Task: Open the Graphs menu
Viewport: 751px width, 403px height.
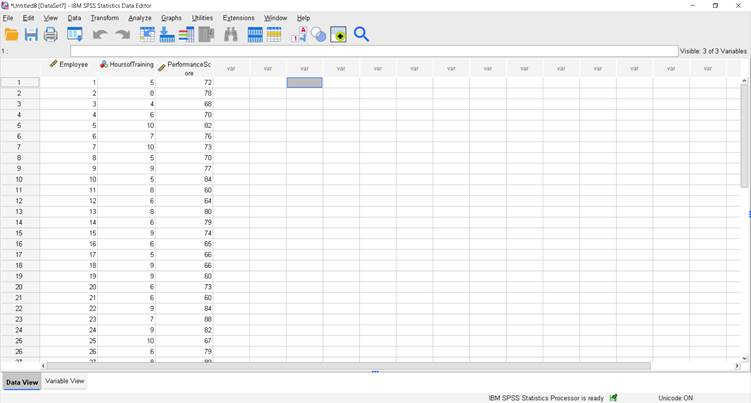Action: pyautogui.click(x=171, y=18)
